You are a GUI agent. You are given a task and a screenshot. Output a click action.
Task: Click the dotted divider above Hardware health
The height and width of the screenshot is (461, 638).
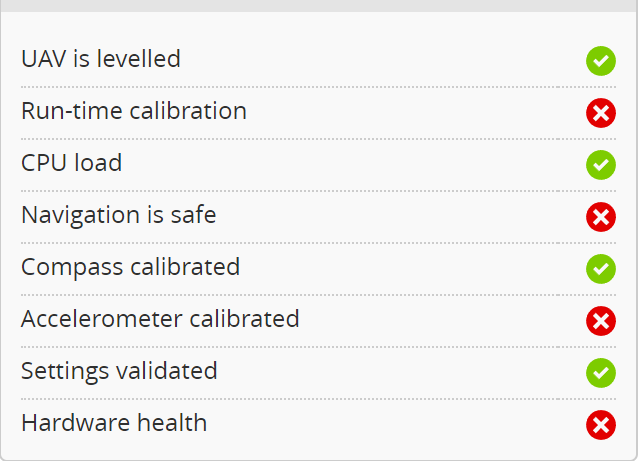319,399
